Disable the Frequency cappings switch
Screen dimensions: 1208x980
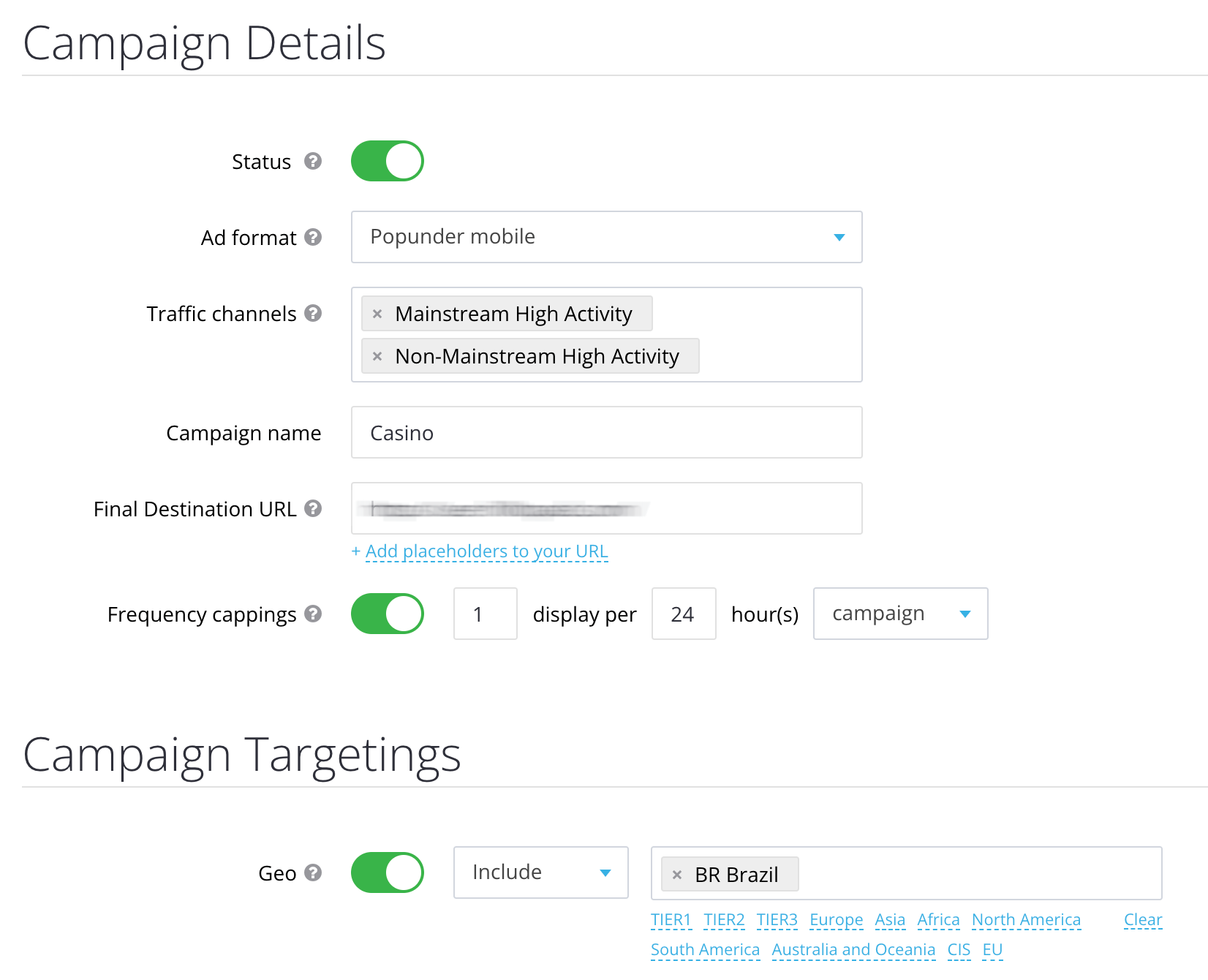pos(388,614)
